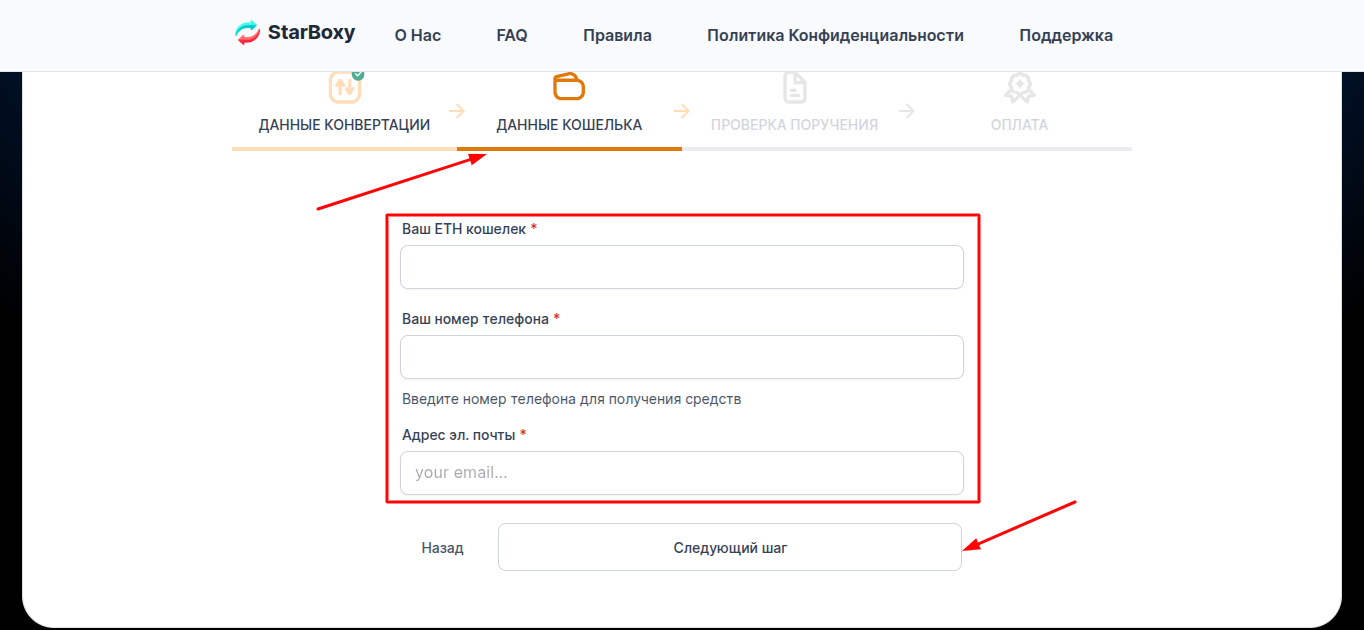1364x630 pixels.
Task: Open the О Нас page
Action: [x=418, y=35]
